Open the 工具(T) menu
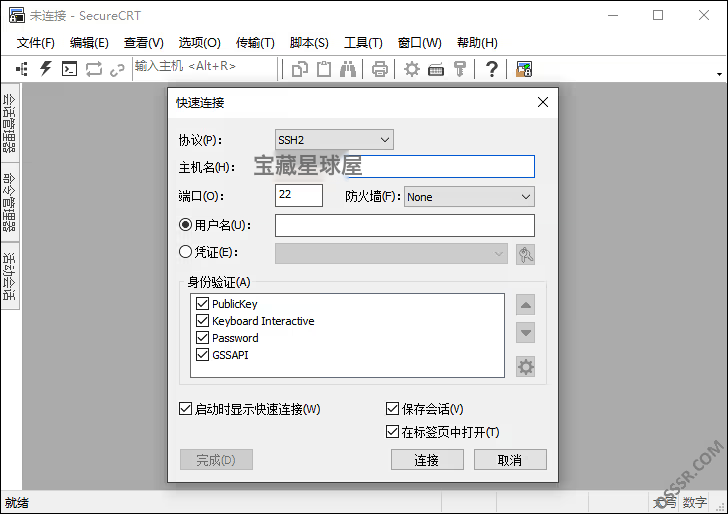 363,43
